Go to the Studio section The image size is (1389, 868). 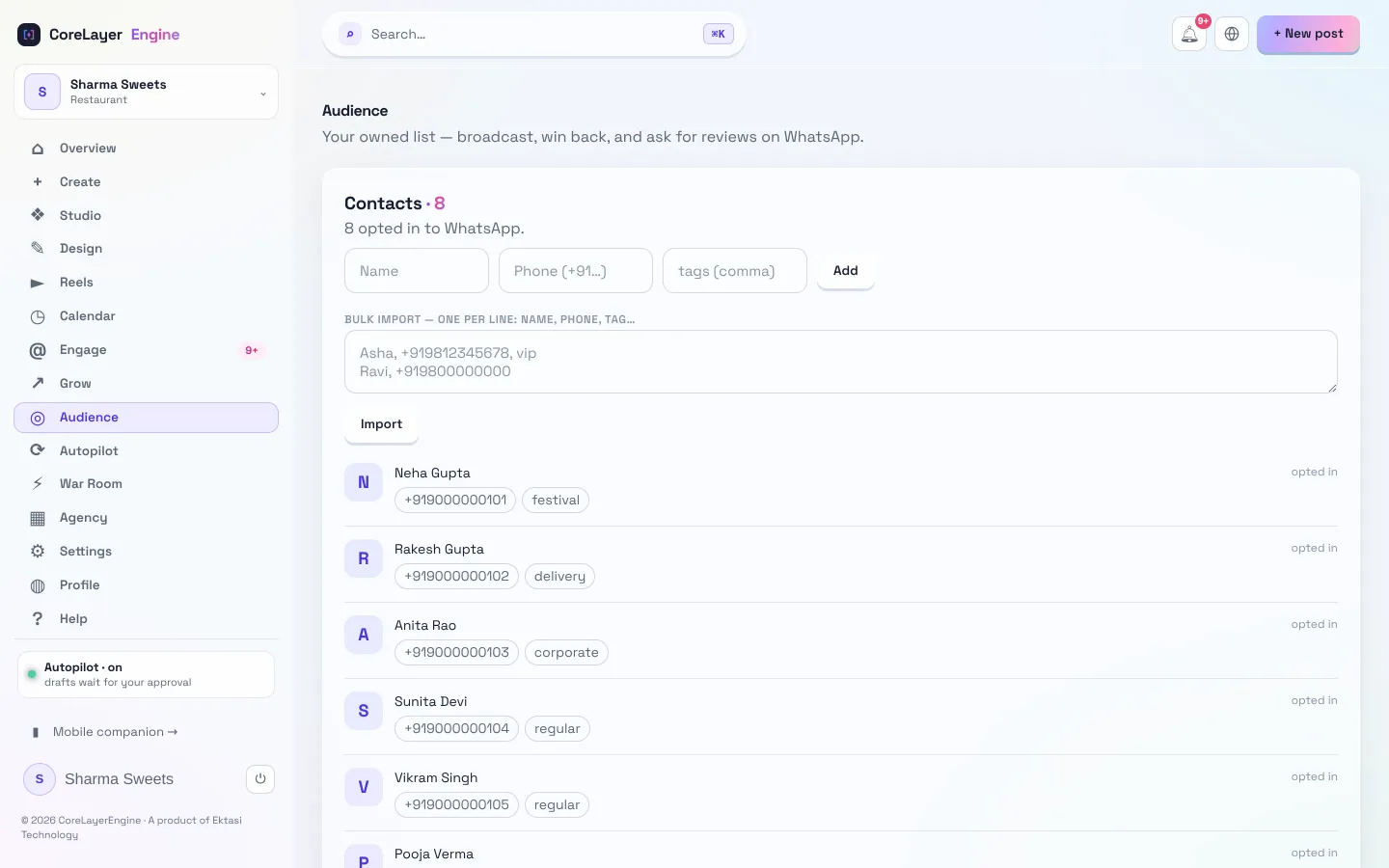point(147,215)
